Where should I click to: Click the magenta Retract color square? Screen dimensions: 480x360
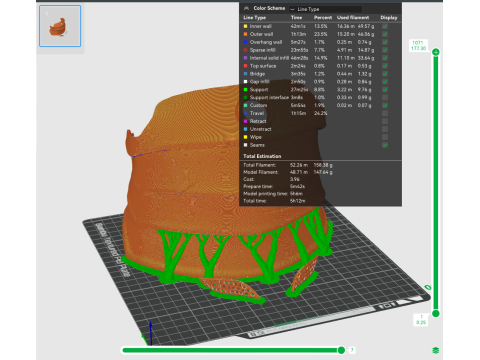[246, 121]
